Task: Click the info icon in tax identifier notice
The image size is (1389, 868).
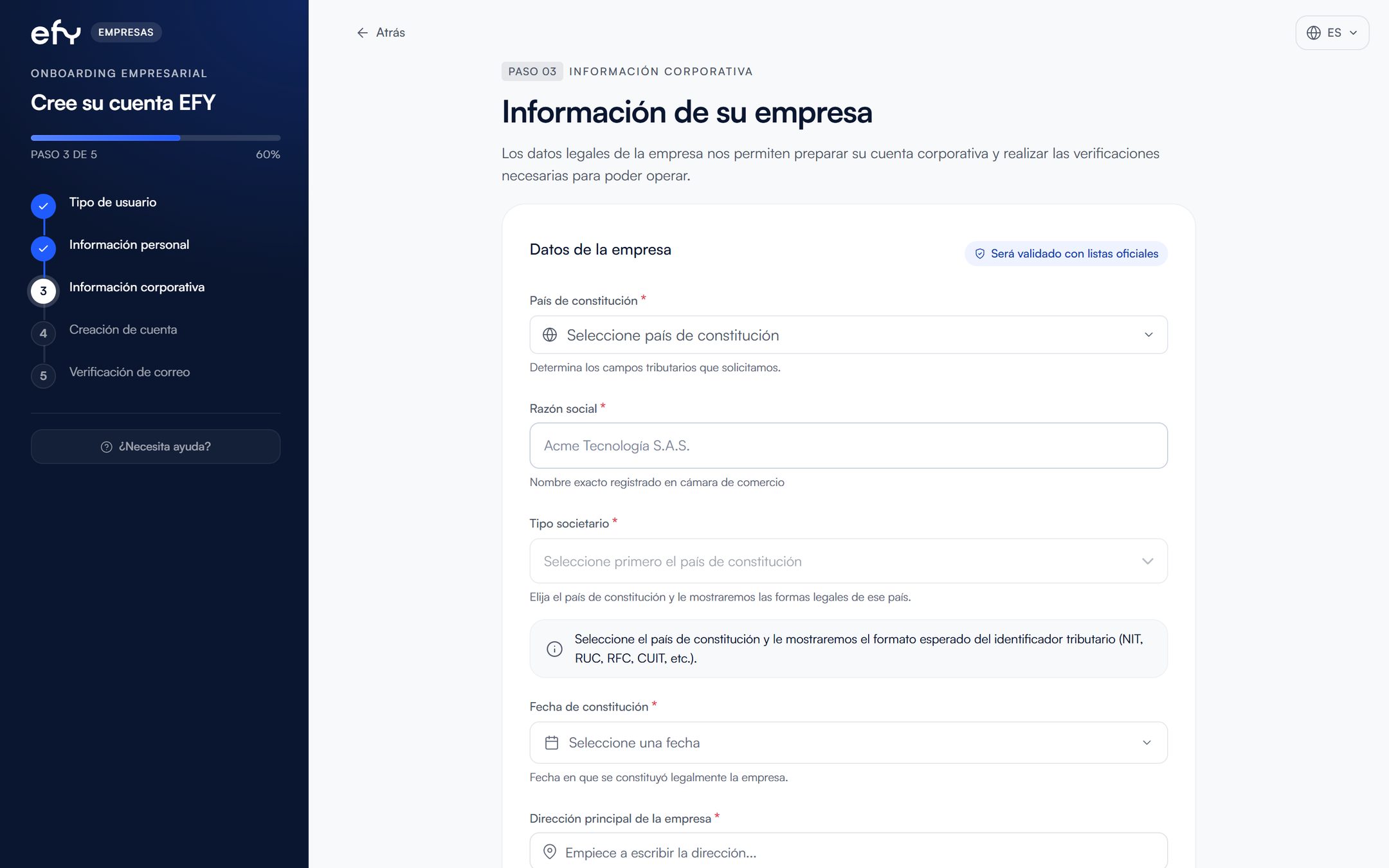Action: click(554, 649)
